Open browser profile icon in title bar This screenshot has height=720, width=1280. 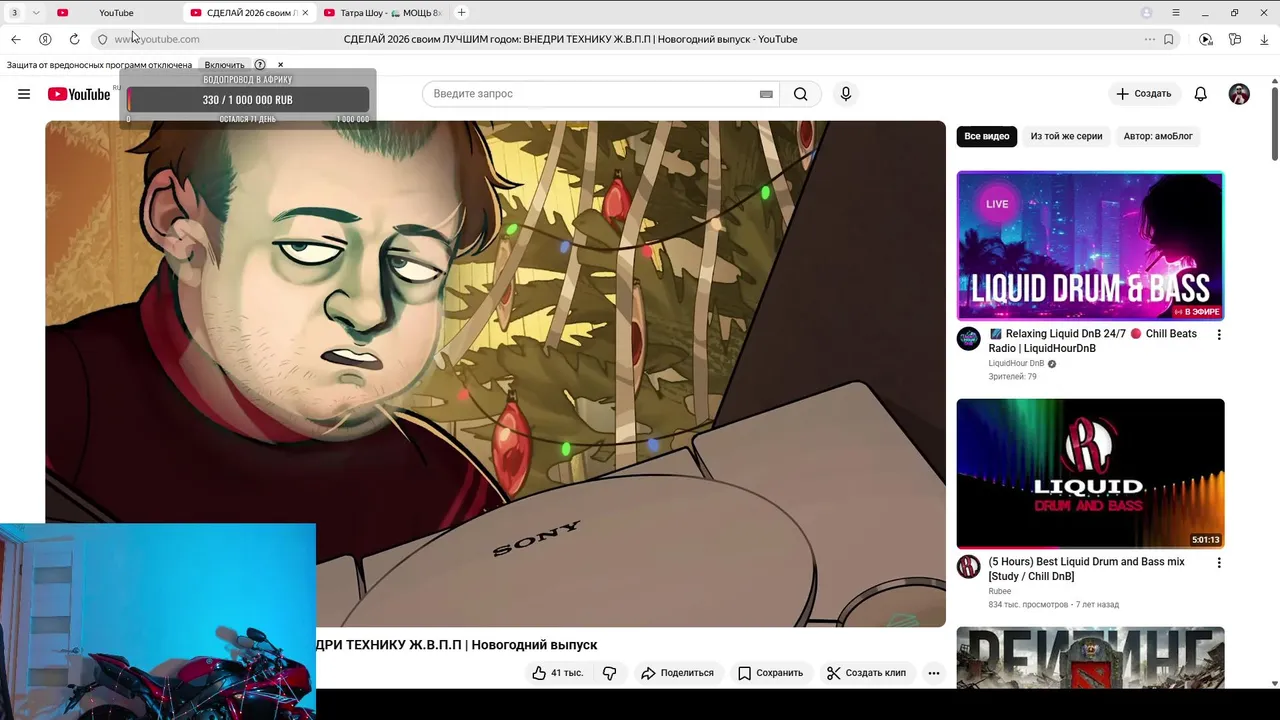tap(1147, 13)
